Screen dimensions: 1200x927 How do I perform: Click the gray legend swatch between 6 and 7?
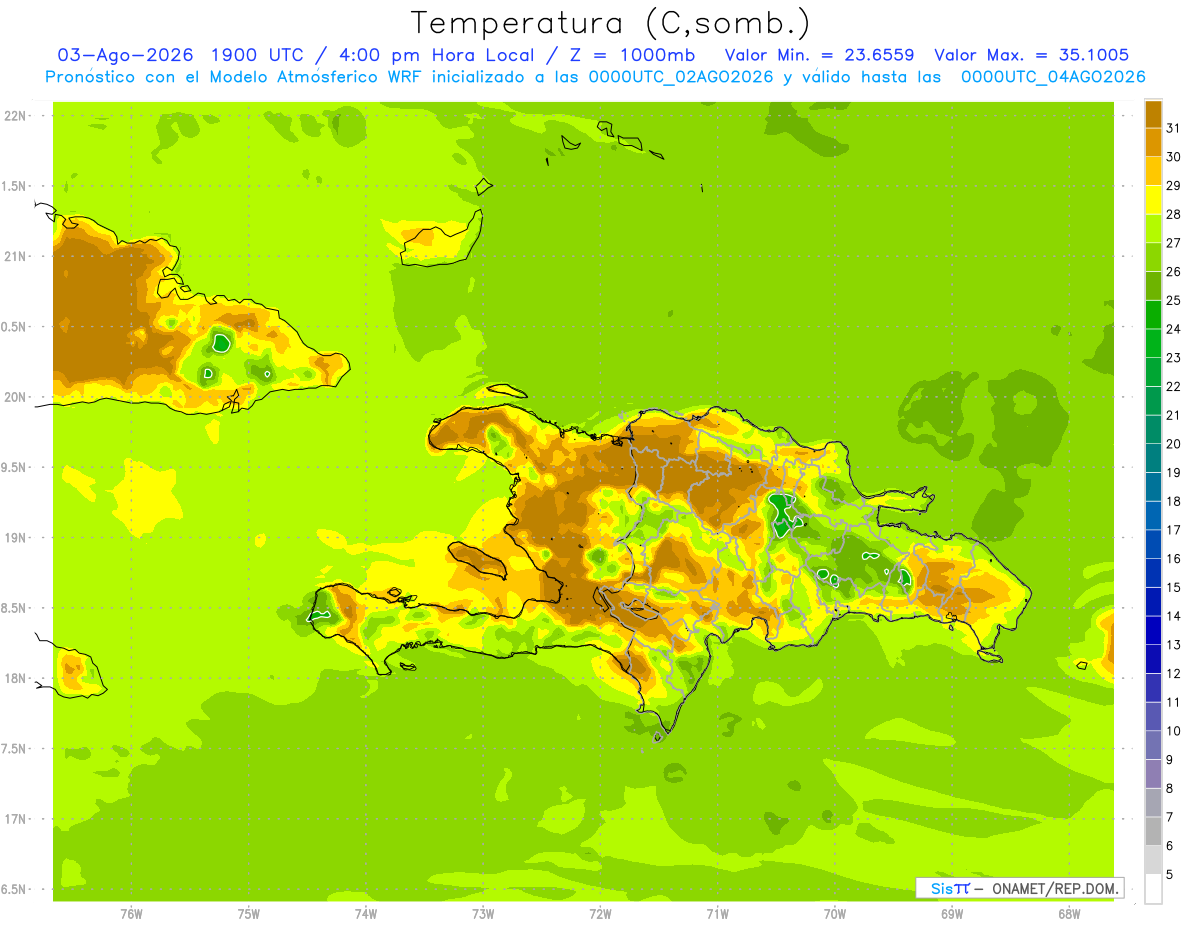tap(1153, 831)
